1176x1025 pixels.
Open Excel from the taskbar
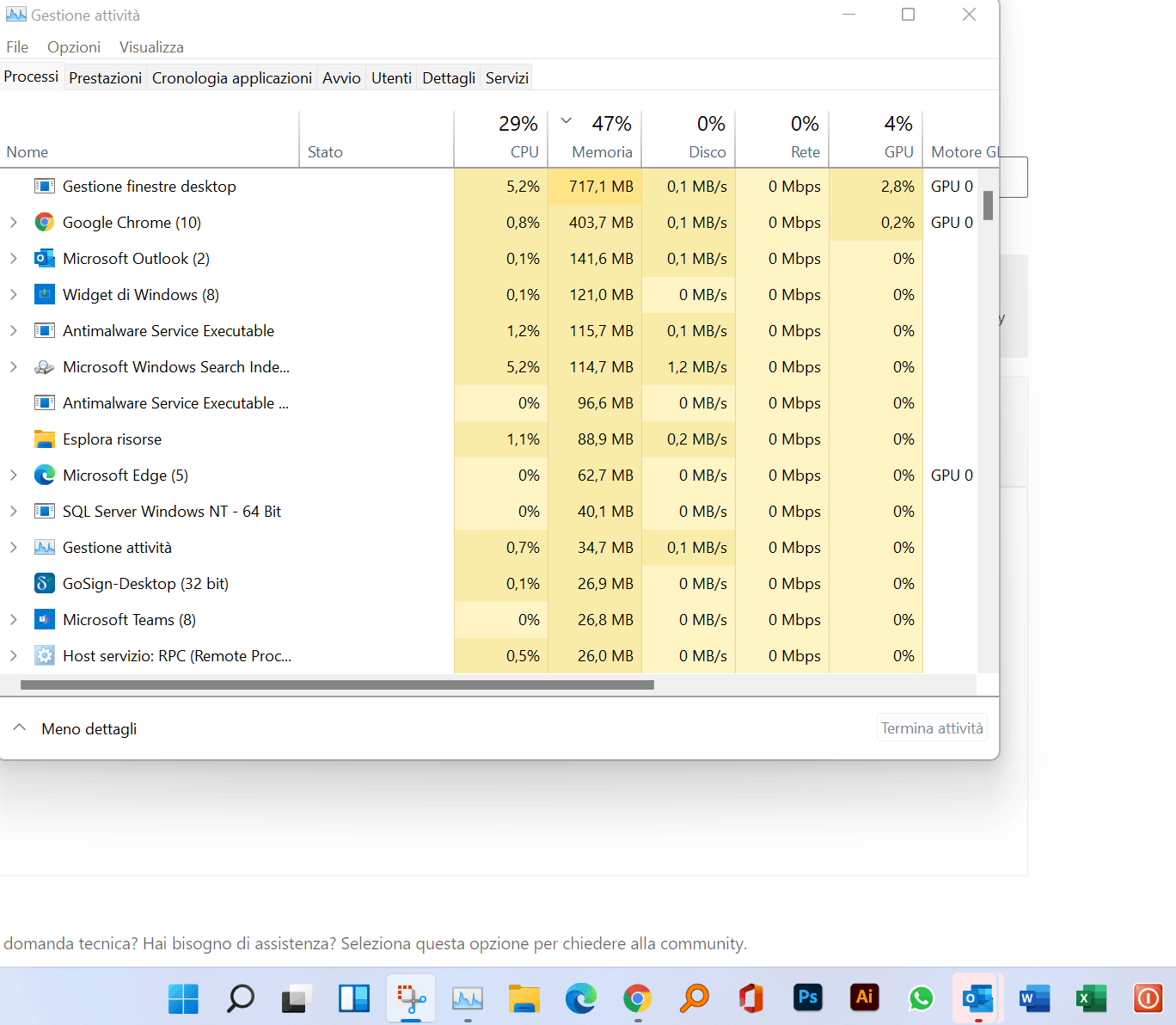(x=1091, y=998)
